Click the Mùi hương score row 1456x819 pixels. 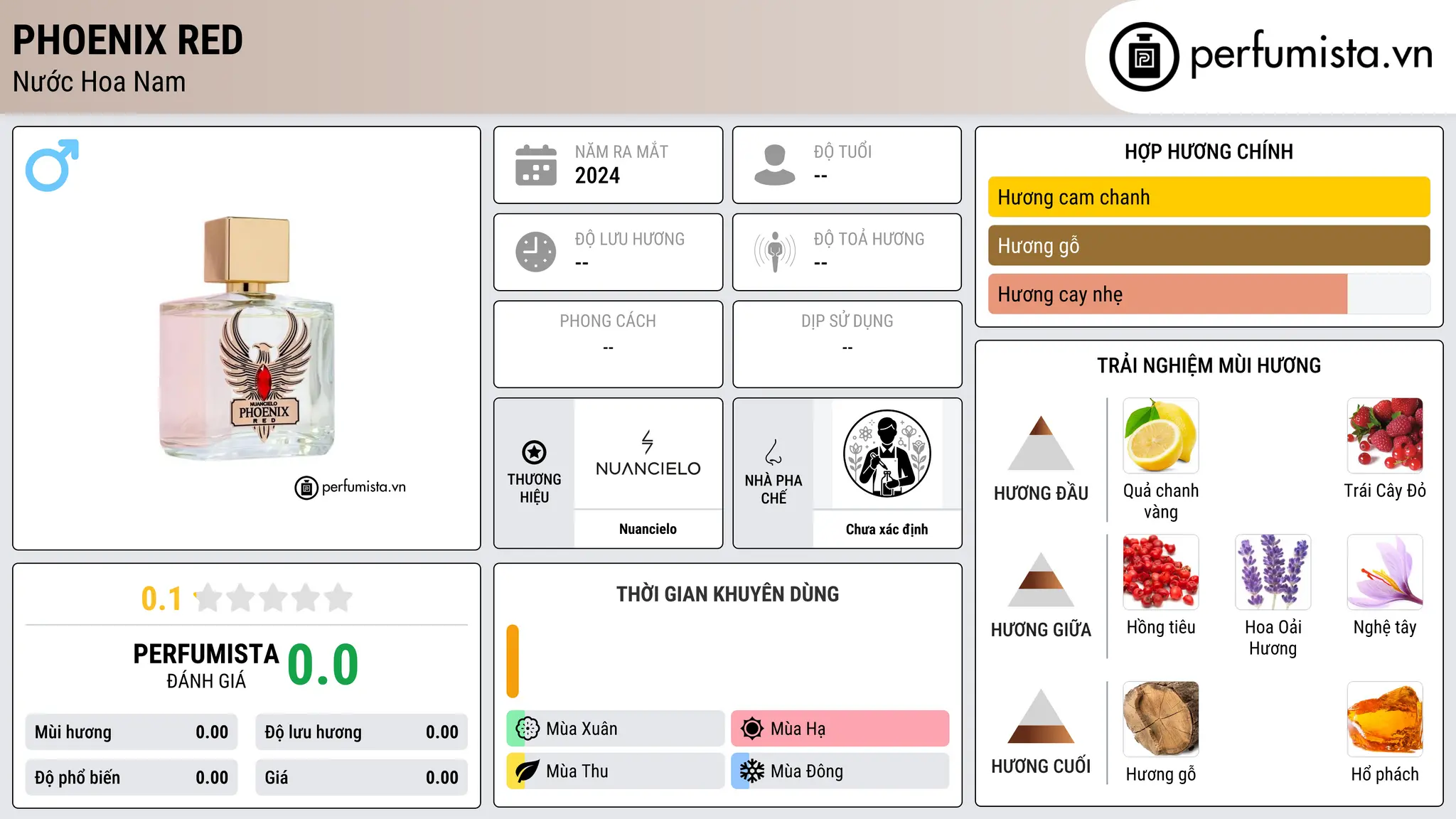click(132, 732)
